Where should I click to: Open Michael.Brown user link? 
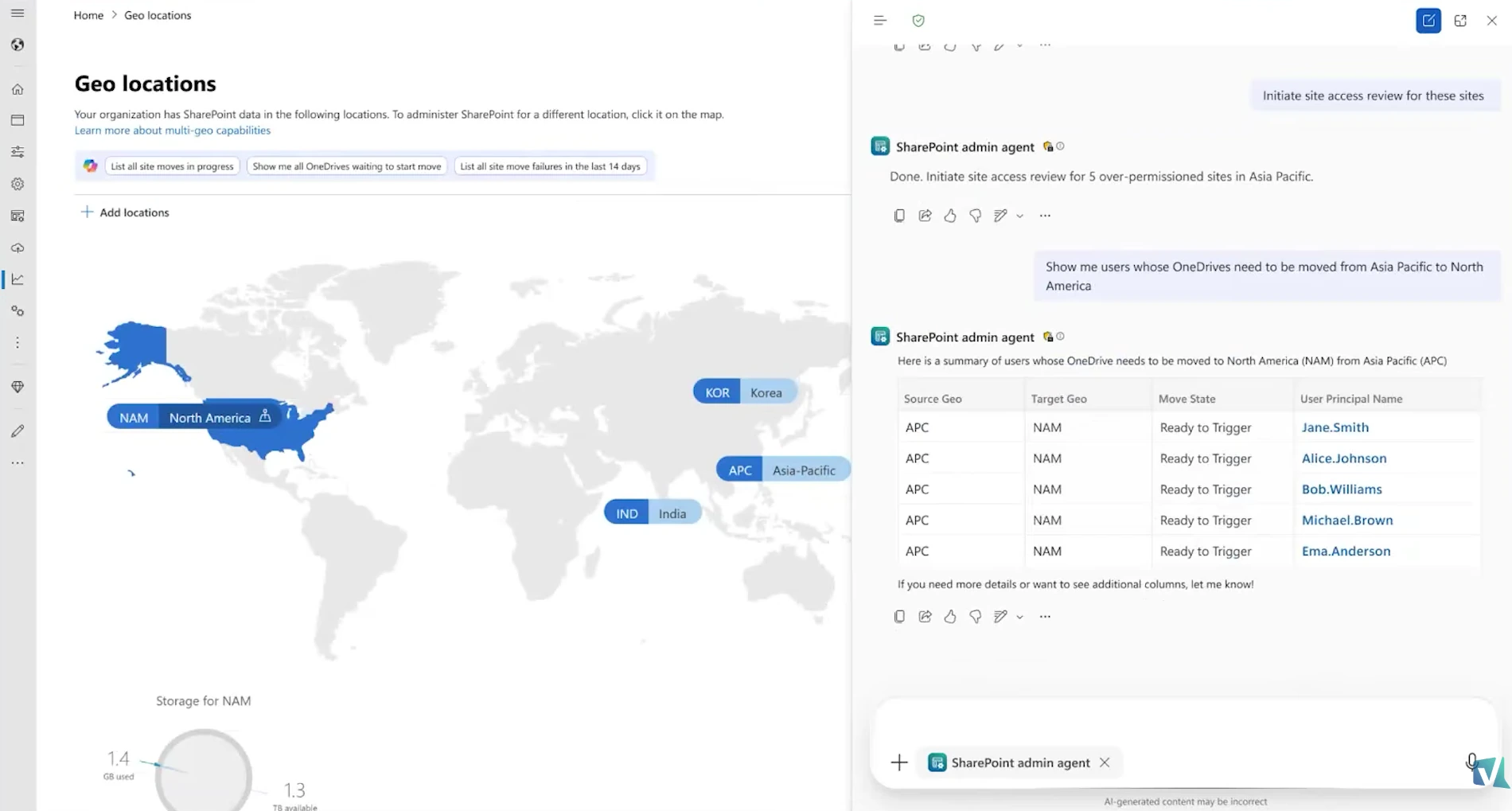1347,521
